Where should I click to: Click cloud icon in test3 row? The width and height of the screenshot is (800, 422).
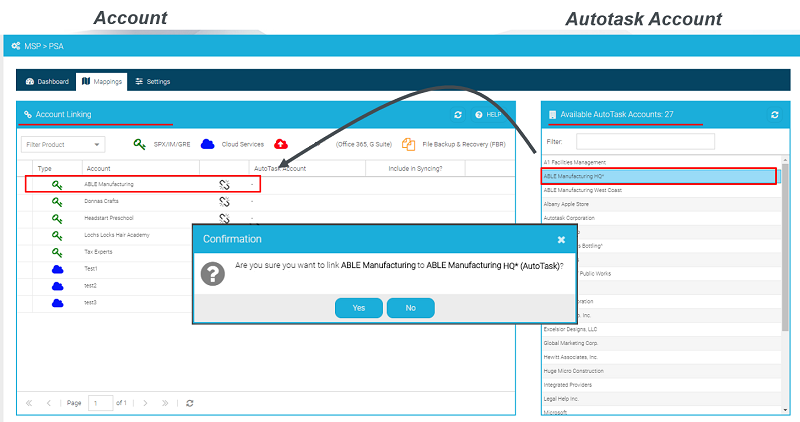(58, 303)
